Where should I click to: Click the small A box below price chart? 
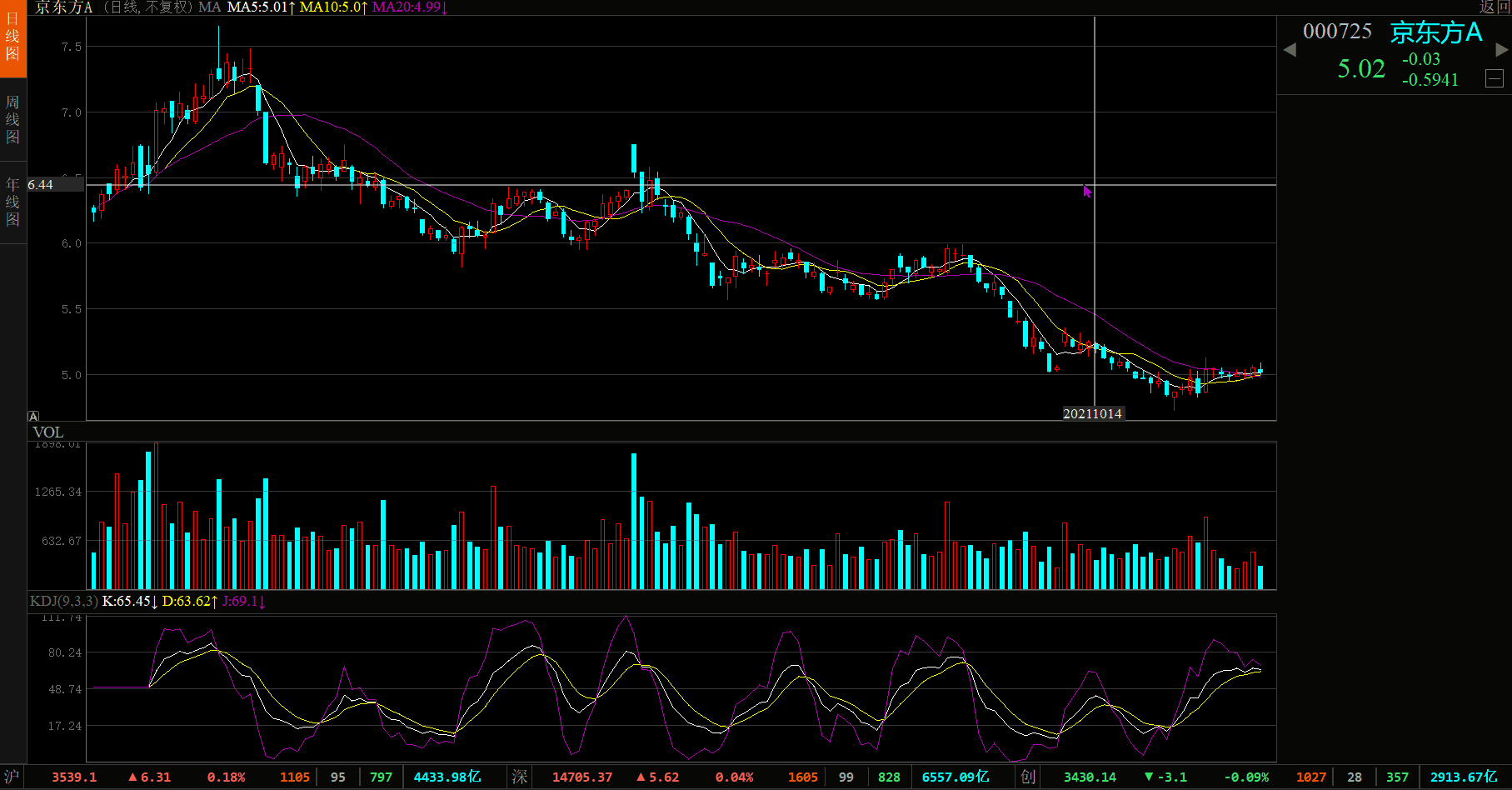(33, 416)
